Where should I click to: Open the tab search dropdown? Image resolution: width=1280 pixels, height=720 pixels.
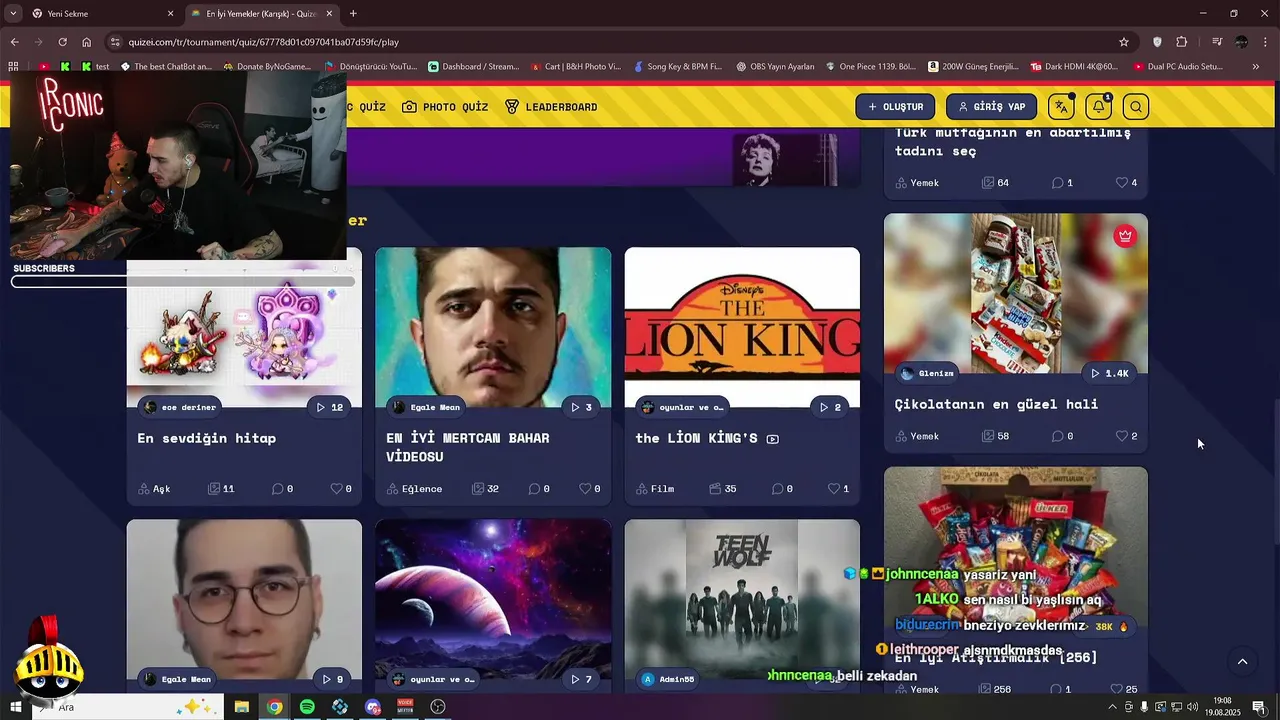coord(12,13)
